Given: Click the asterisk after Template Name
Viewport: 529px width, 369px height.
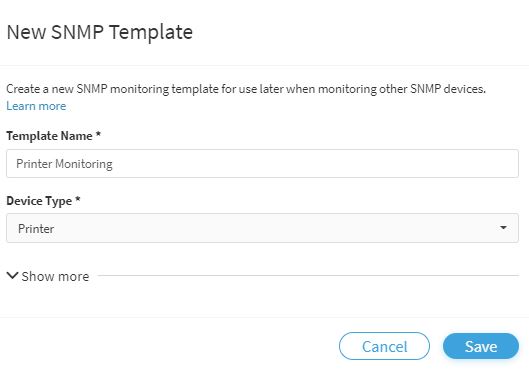Looking at the screenshot, I should (x=98, y=134).
